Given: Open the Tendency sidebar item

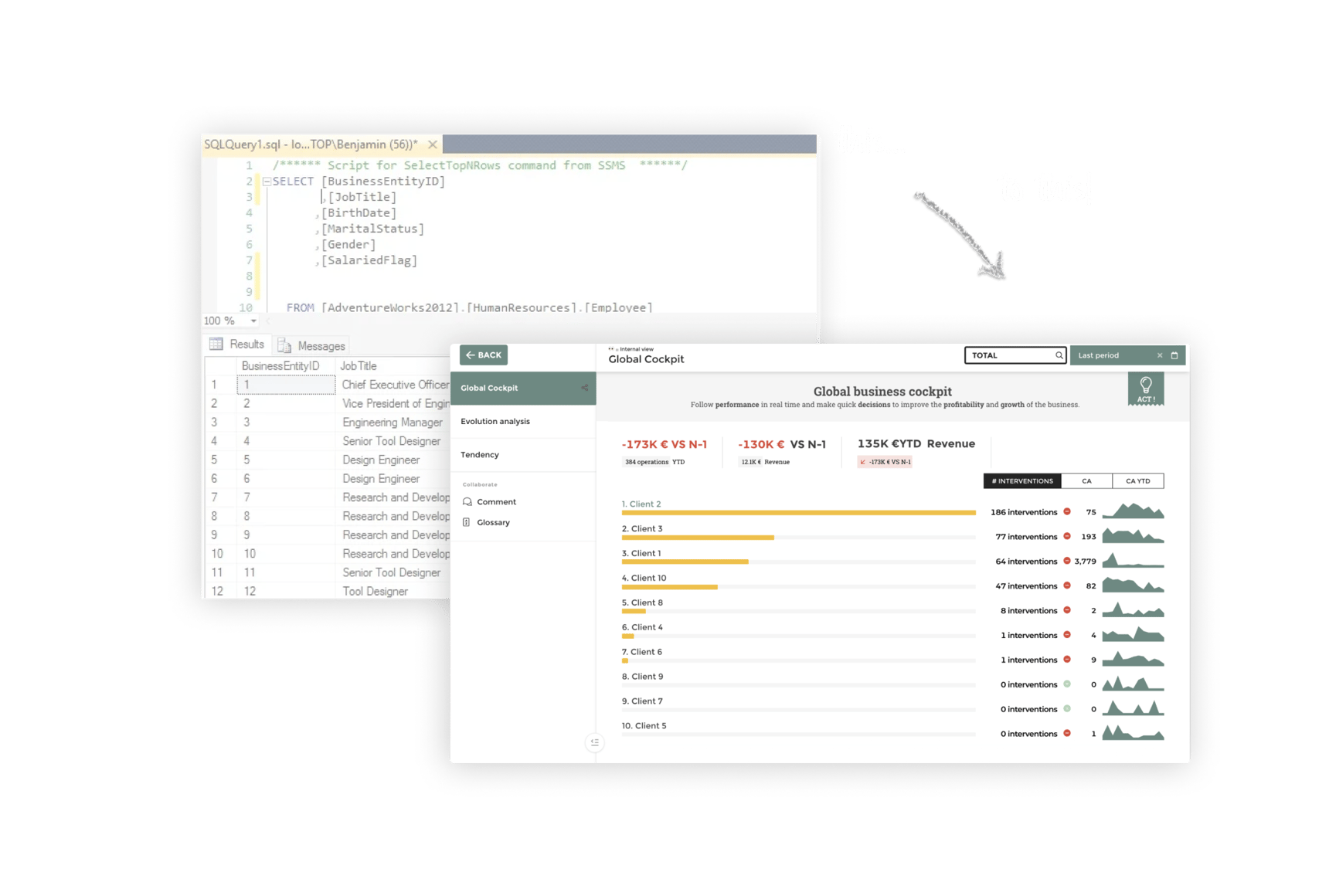Looking at the screenshot, I should click(480, 455).
